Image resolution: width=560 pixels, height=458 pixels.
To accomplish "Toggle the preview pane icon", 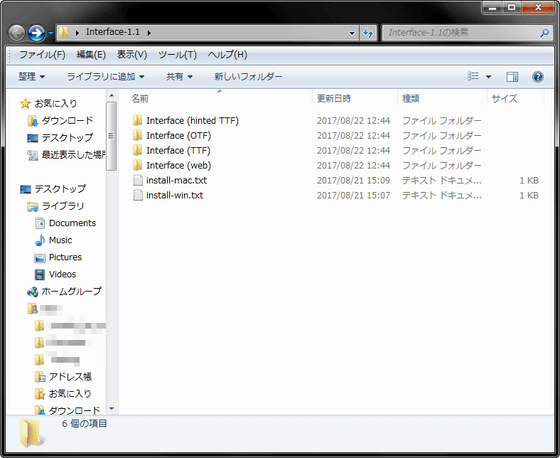I will click(x=512, y=76).
